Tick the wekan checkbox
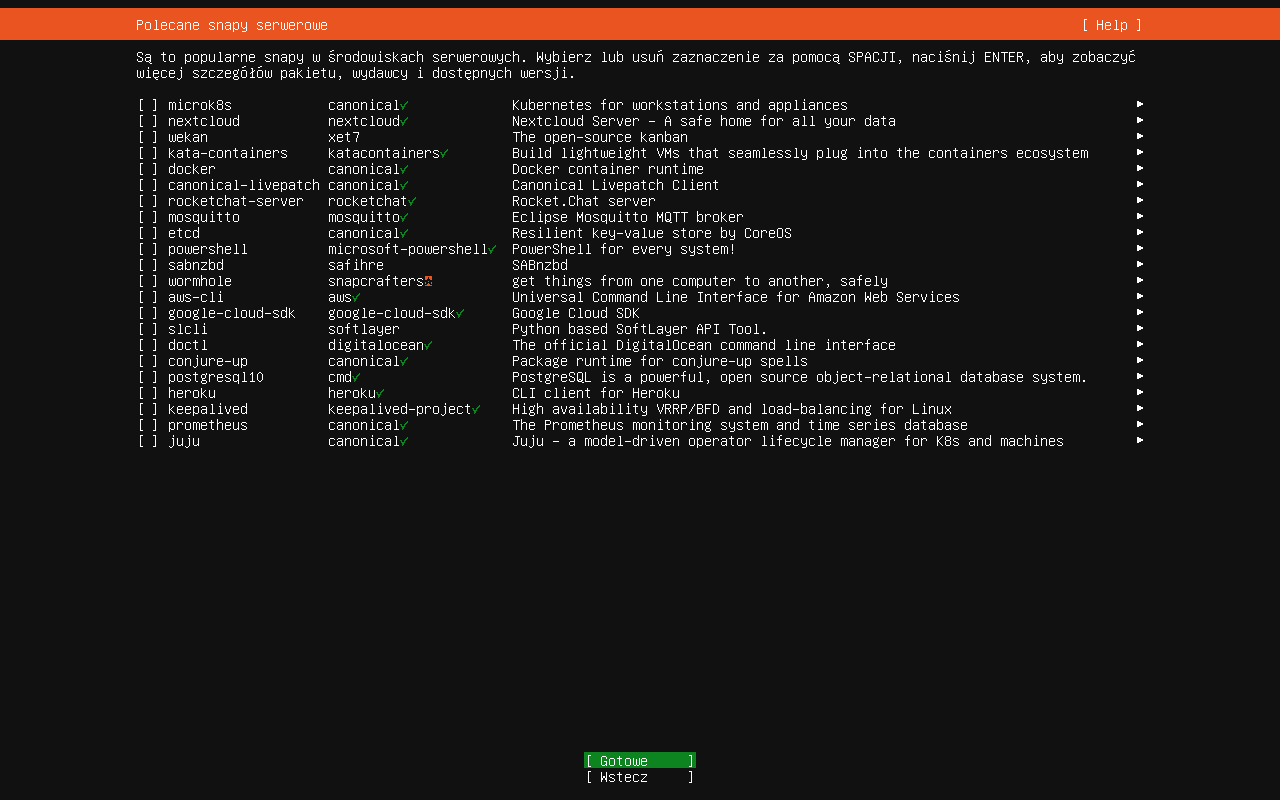Viewport: 1280px width, 800px height. coord(148,137)
